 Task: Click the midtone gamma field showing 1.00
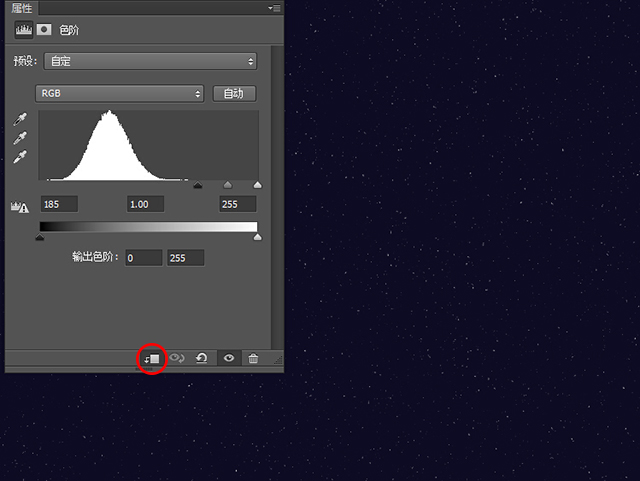click(x=145, y=204)
